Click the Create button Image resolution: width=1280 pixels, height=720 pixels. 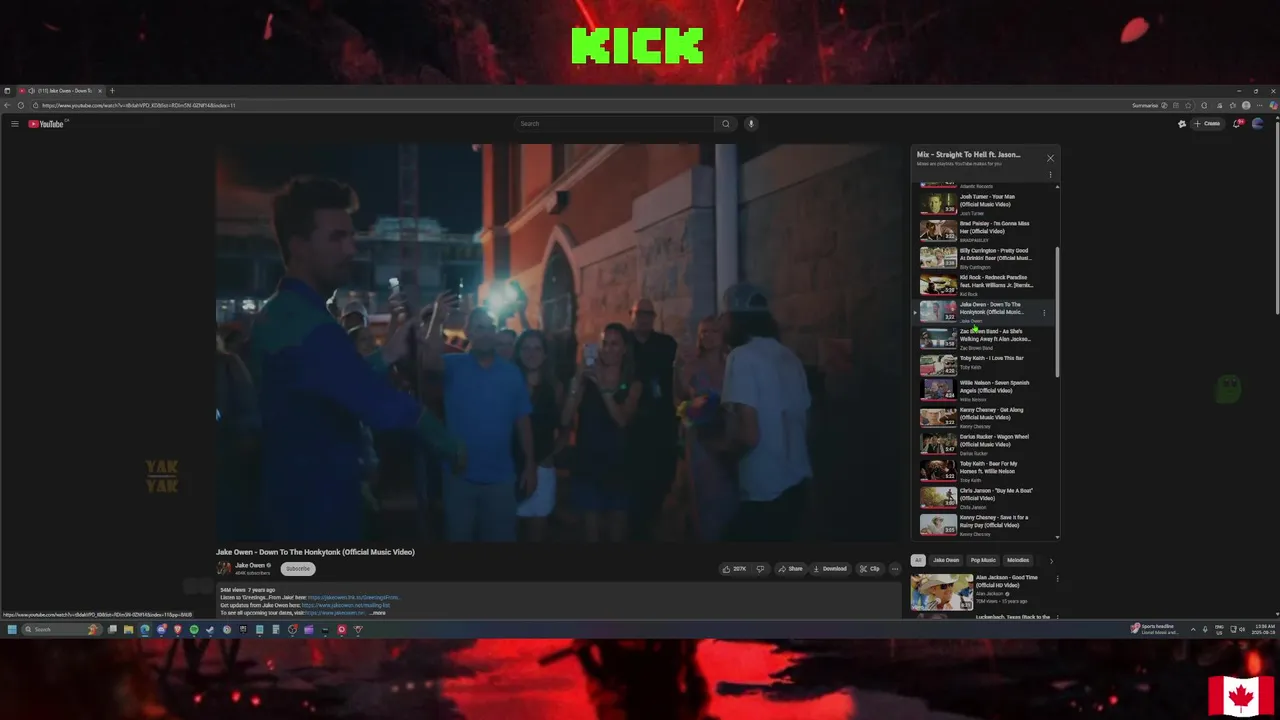coord(1207,124)
